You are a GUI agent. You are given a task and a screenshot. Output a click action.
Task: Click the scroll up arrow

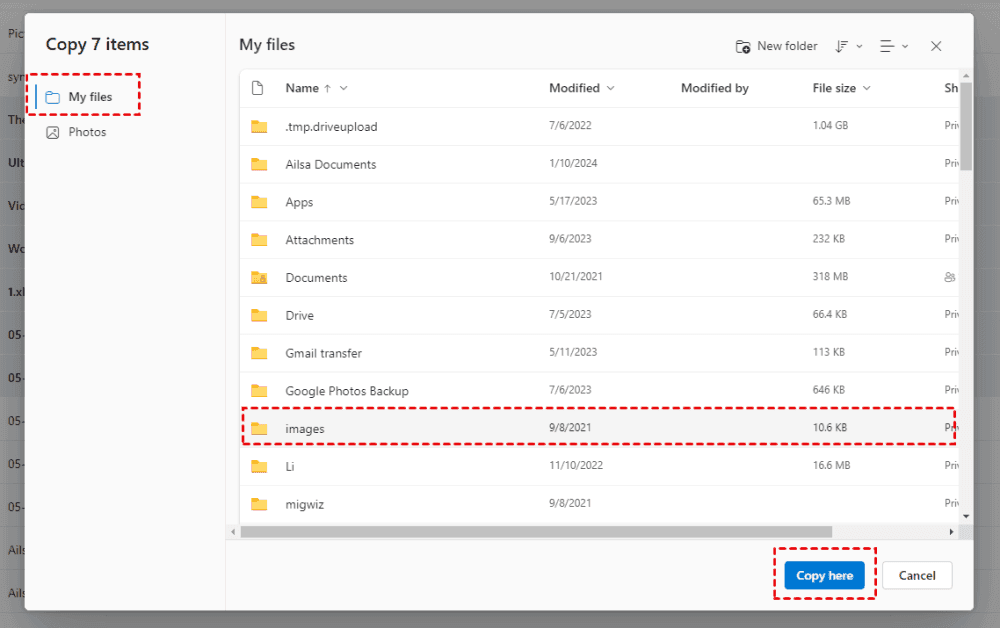pos(966,75)
